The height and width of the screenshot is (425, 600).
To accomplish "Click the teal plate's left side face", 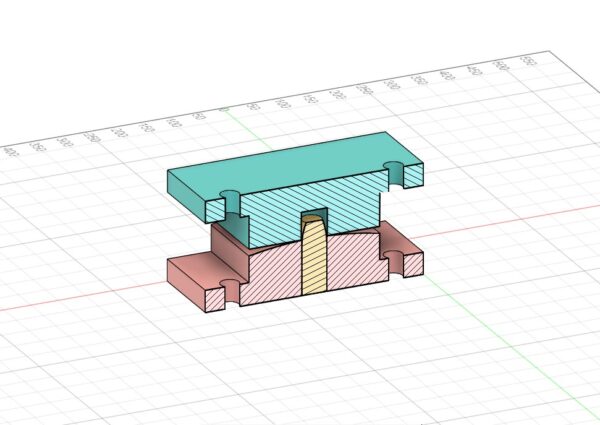I will point(186,196).
